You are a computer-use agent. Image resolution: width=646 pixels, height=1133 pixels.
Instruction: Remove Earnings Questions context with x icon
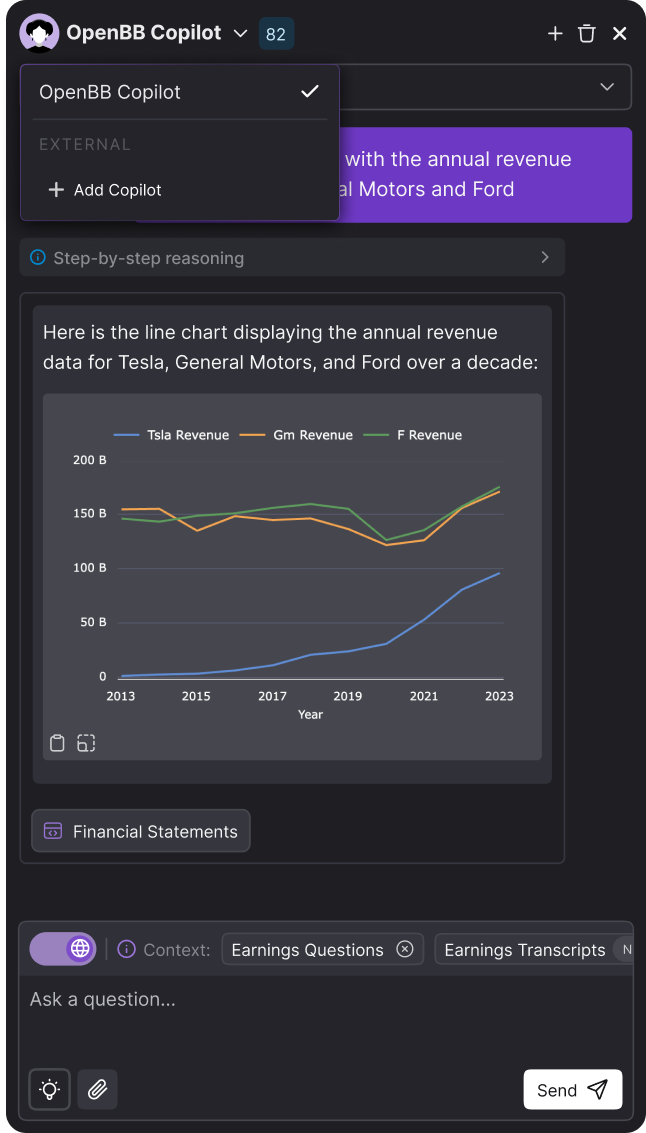coord(405,949)
